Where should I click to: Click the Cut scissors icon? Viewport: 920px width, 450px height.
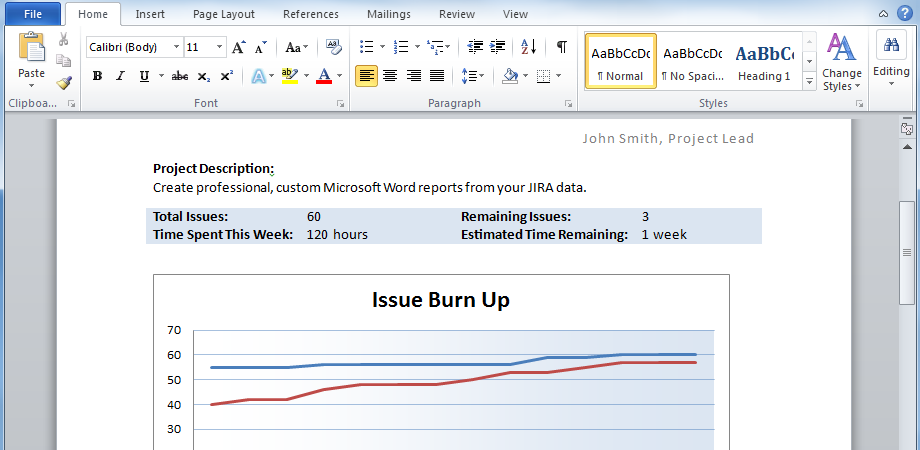pyautogui.click(x=64, y=40)
